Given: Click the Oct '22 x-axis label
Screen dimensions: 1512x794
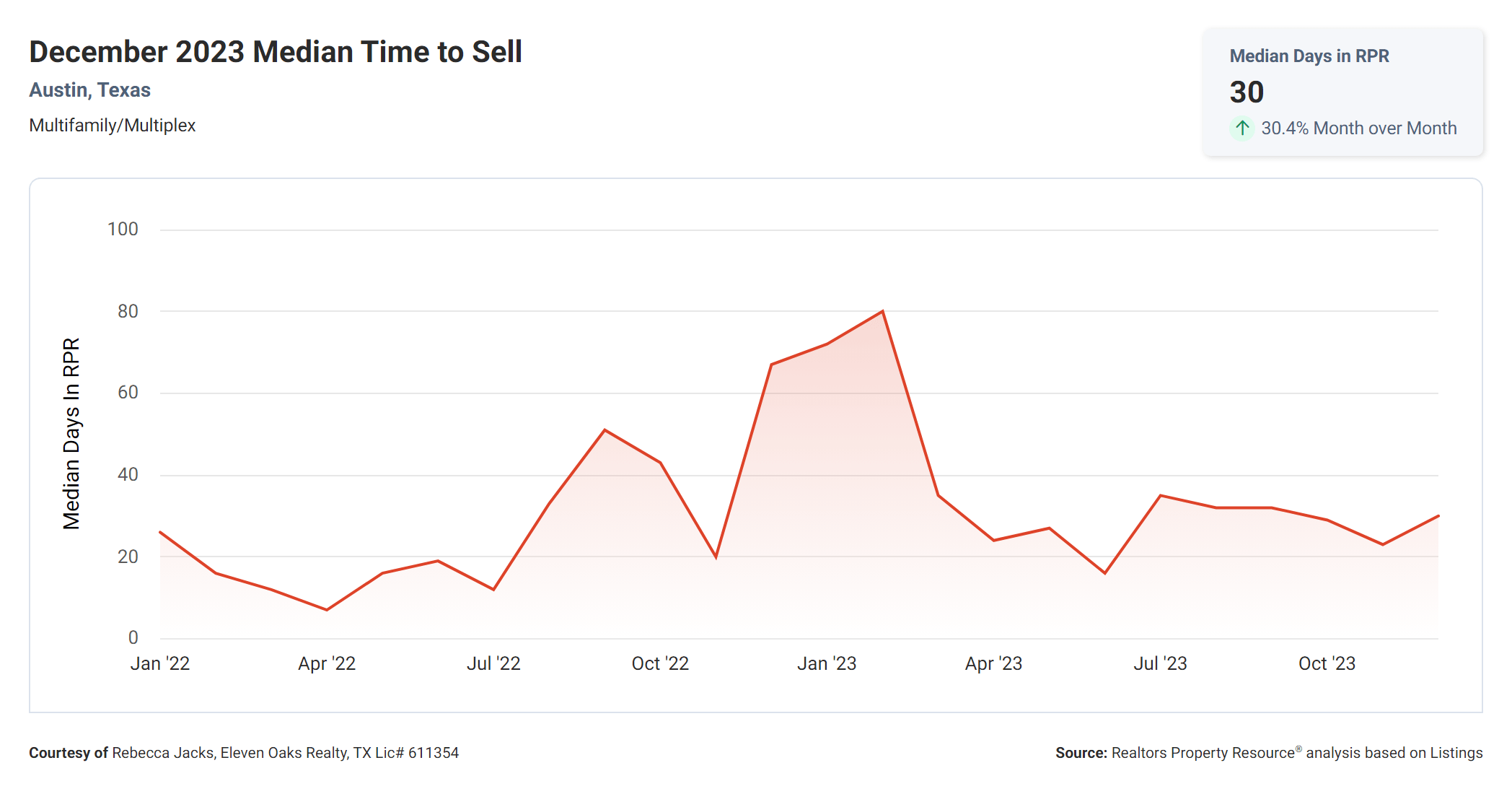Looking at the screenshot, I should [660, 663].
